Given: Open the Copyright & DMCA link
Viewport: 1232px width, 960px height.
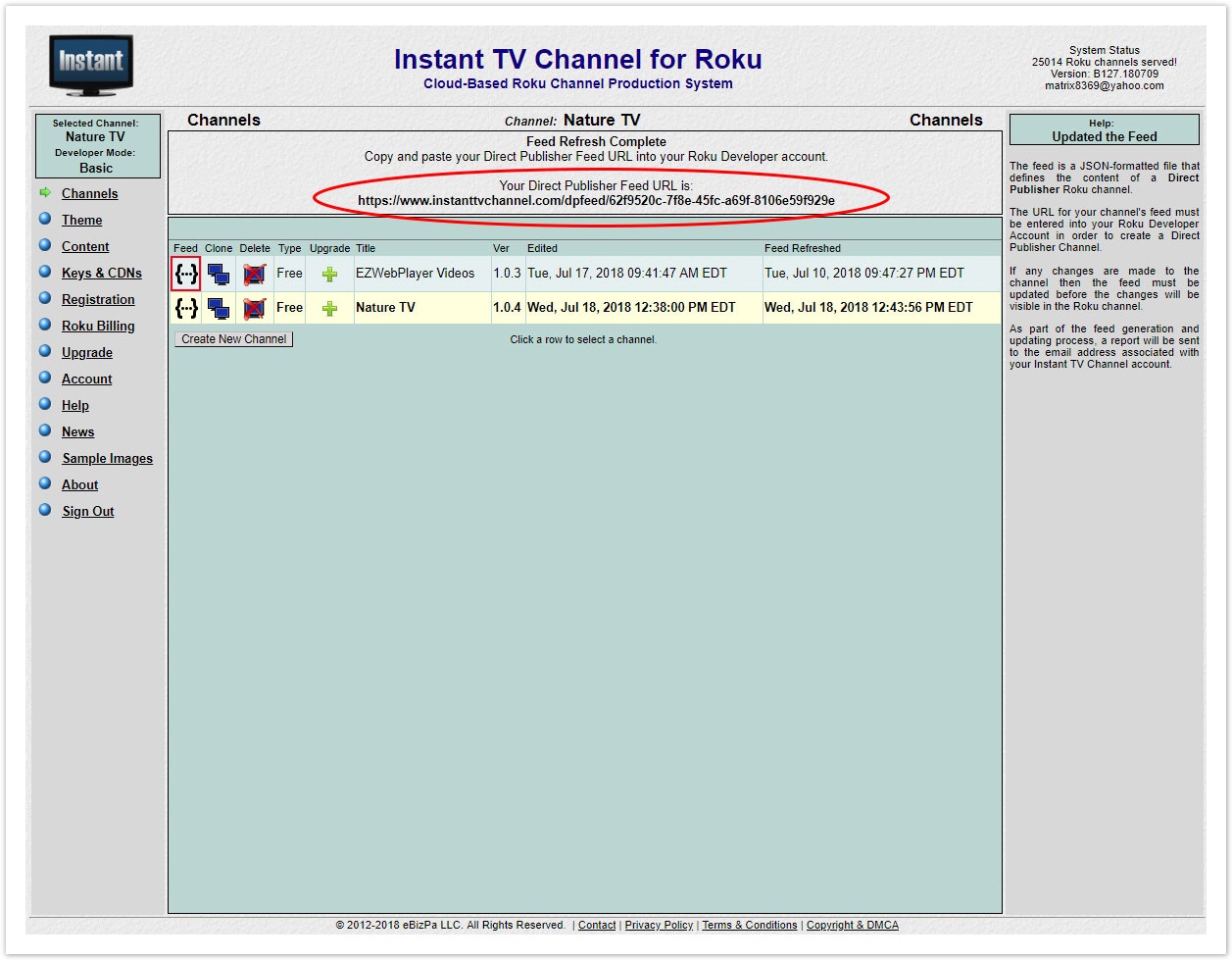Looking at the screenshot, I should (x=853, y=926).
